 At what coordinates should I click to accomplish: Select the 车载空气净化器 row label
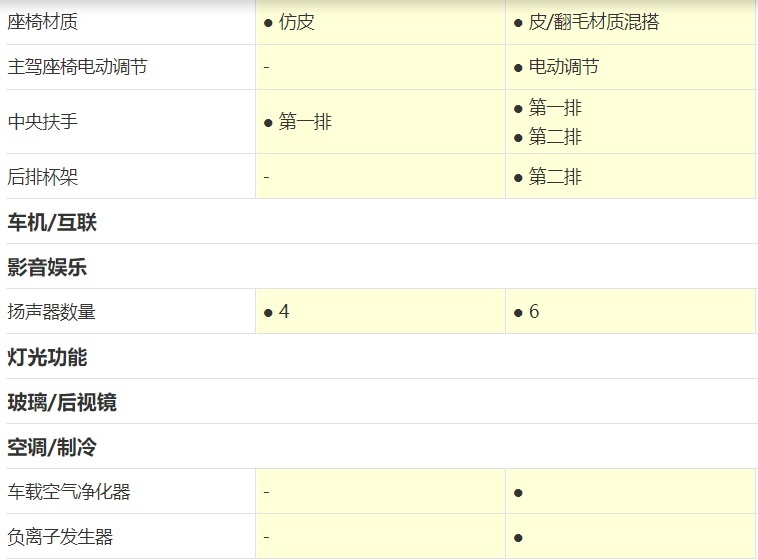coord(69,491)
